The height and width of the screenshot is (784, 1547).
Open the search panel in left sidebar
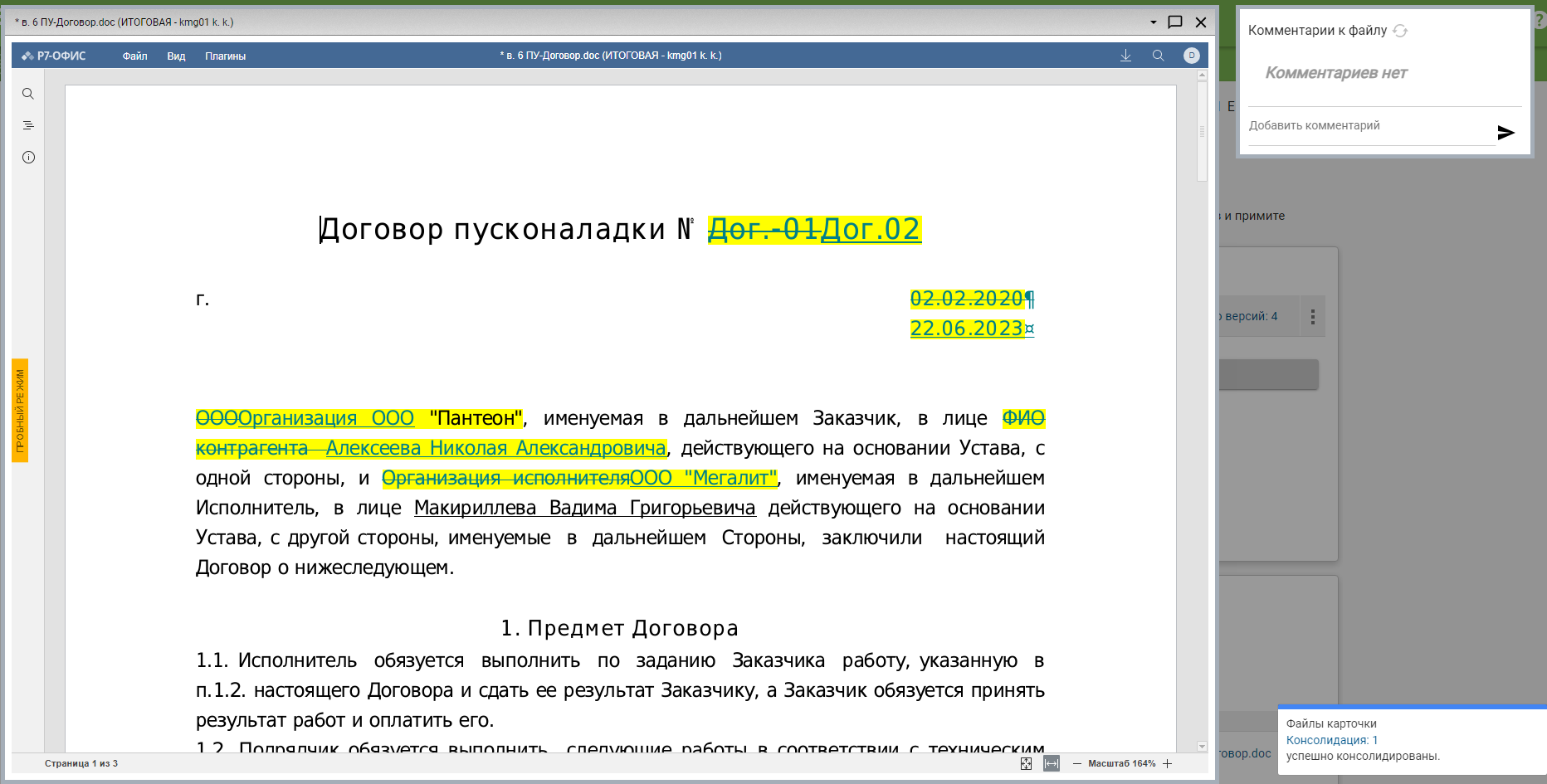click(x=28, y=94)
